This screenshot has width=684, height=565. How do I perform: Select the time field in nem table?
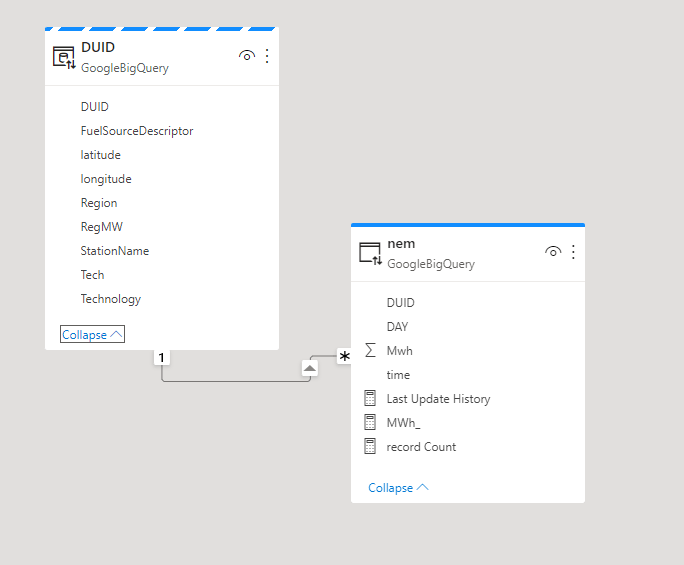[398, 374]
